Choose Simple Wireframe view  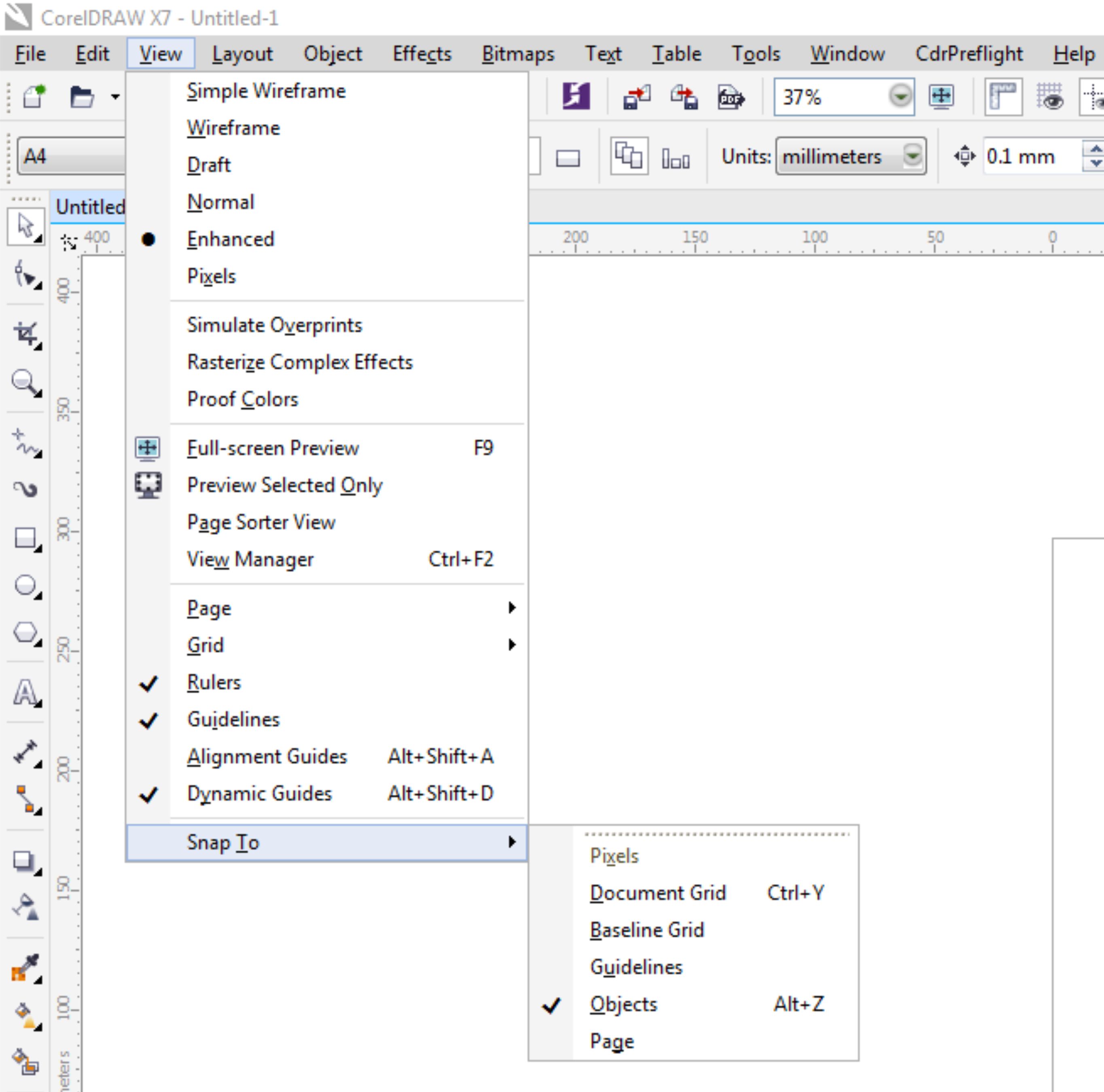tap(326, 91)
